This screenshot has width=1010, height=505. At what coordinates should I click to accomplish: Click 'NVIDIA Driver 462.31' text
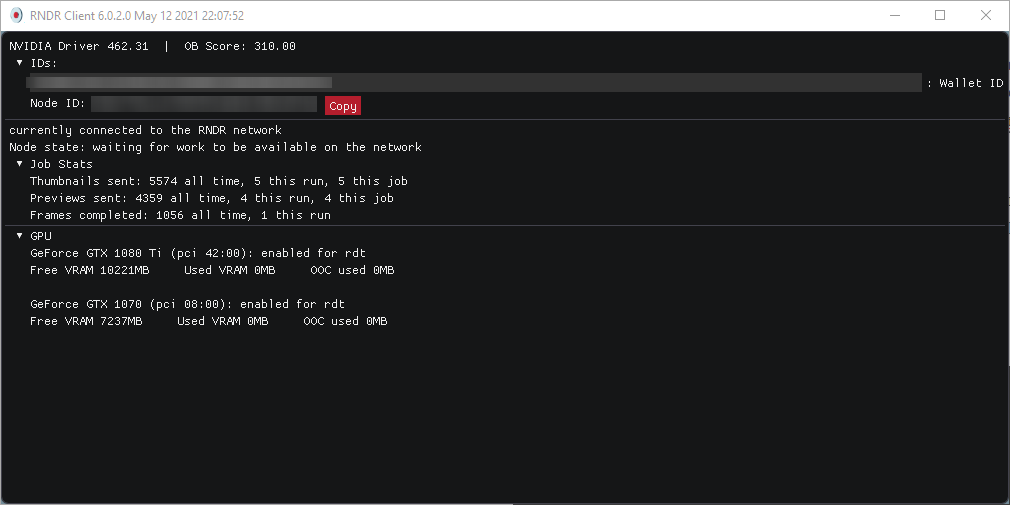79,46
